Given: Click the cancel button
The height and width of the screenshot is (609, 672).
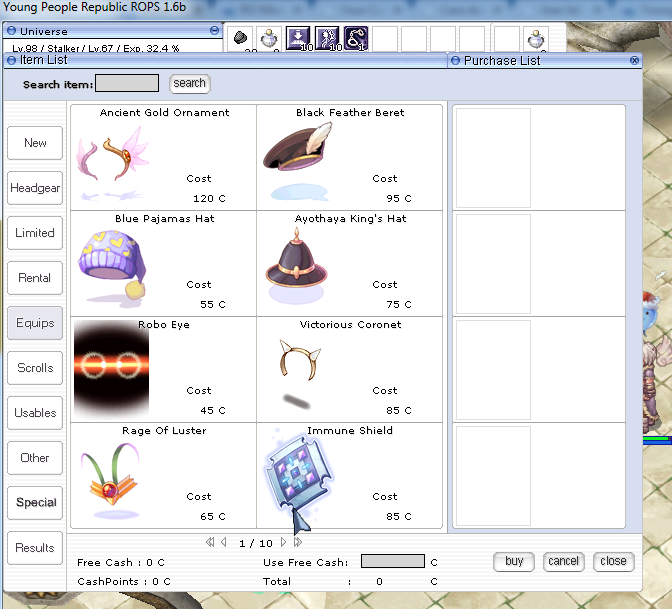Looking at the screenshot, I should coord(564,561).
